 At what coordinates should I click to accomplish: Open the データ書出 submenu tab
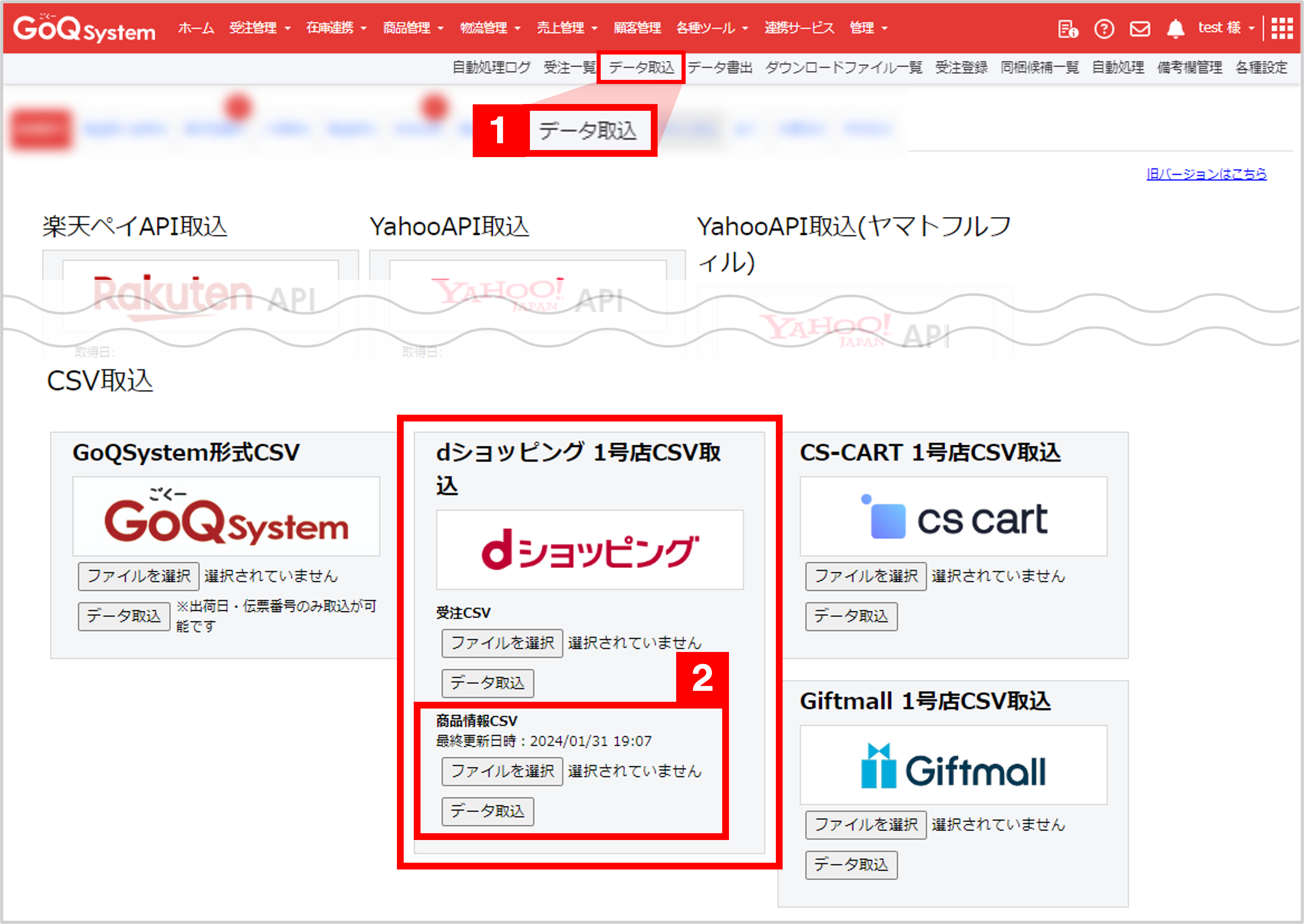[x=720, y=68]
